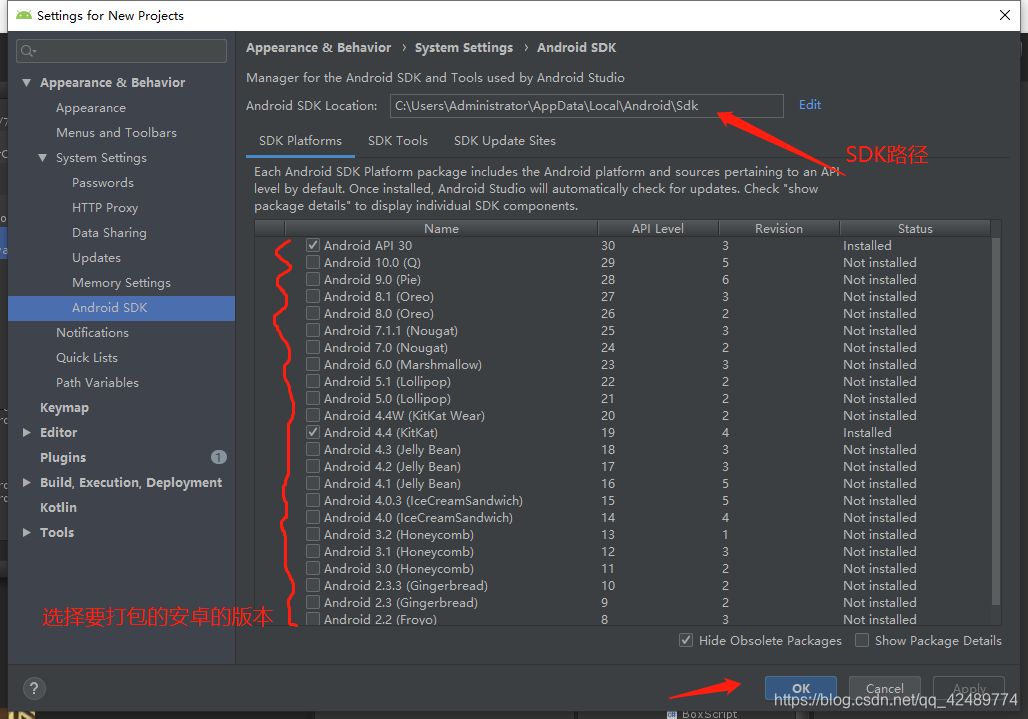1028x719 pixels.
Task: Select the Android 2.3.3 (Gingerbread) row name
Action: pos(406,586)
